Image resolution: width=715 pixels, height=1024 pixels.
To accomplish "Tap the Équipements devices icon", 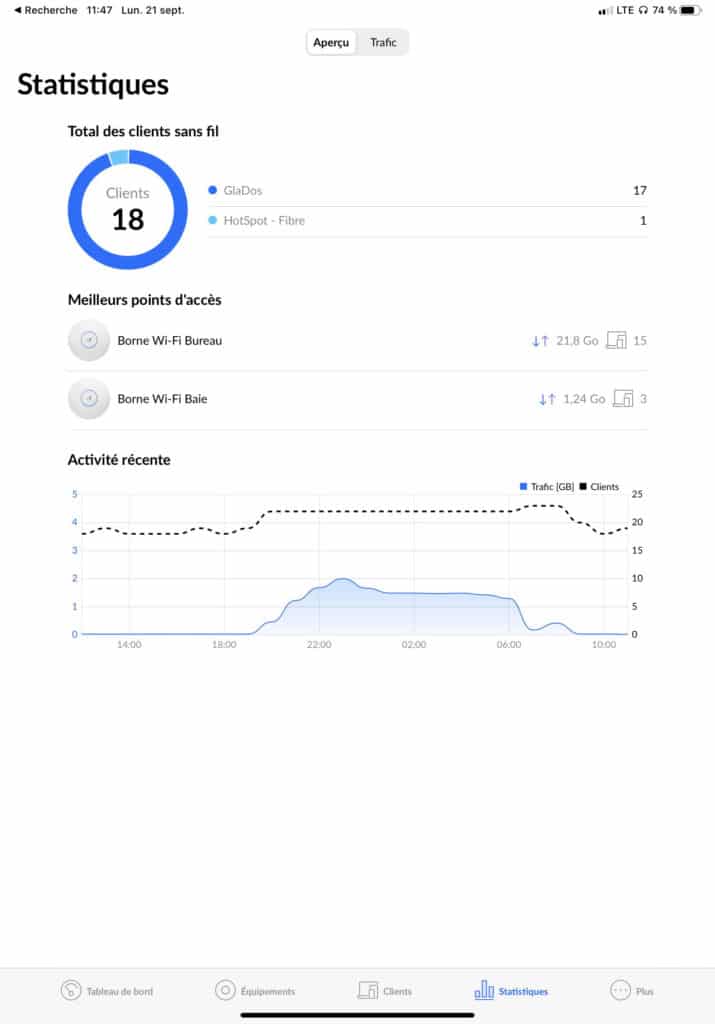I will [225, 990].
